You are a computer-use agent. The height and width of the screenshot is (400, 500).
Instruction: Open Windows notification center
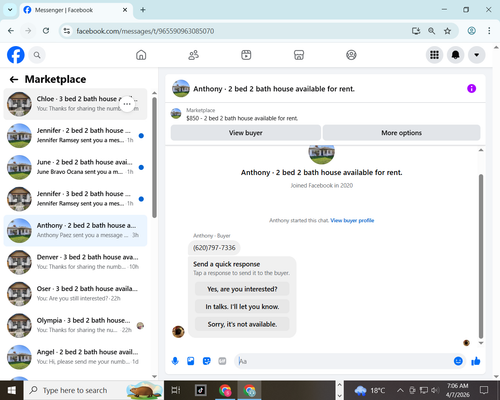pos(484,390)
